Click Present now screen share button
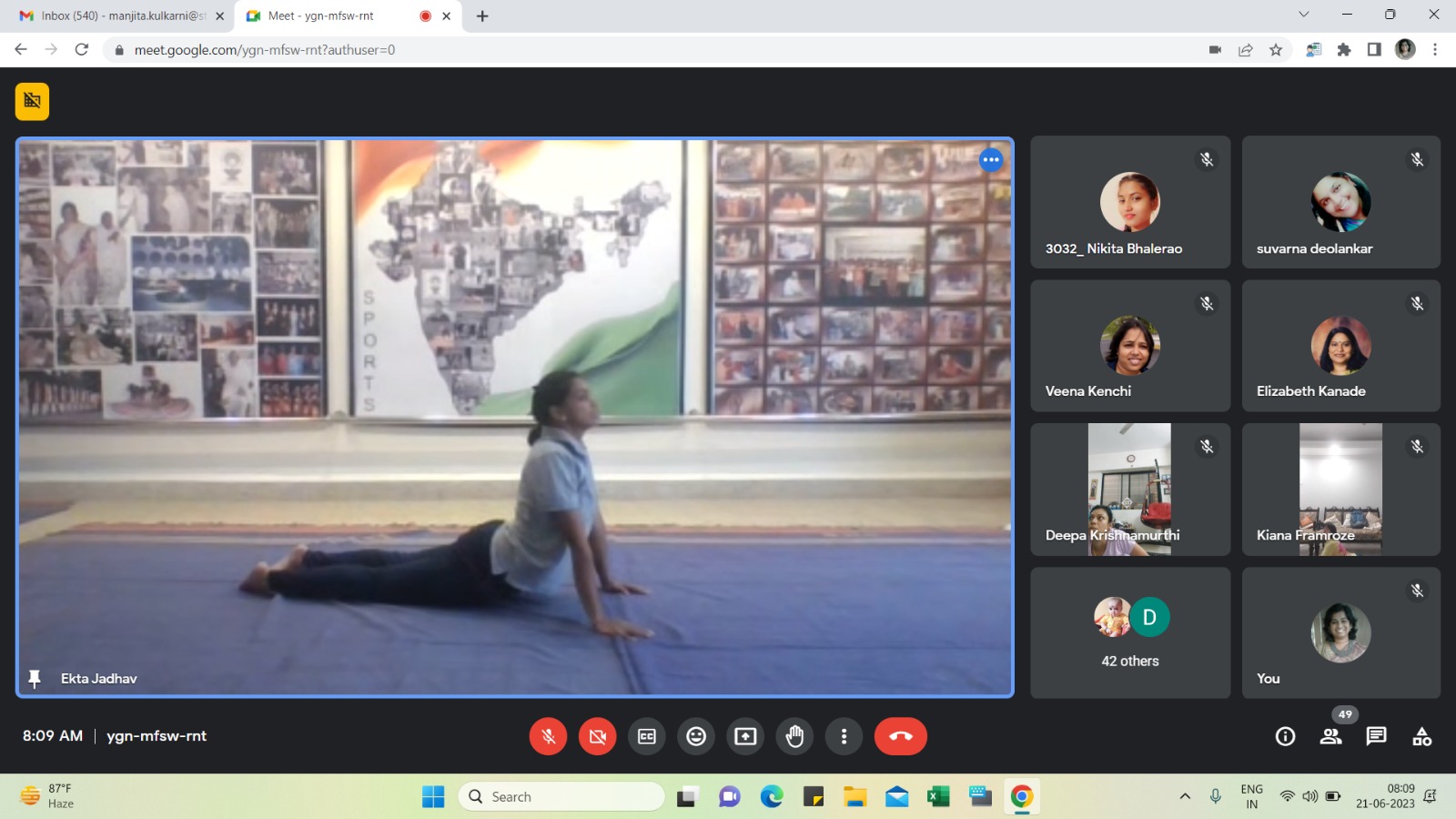Viewport: 1456px width, 819px height. pyautogui.click(x=745, y=736)
